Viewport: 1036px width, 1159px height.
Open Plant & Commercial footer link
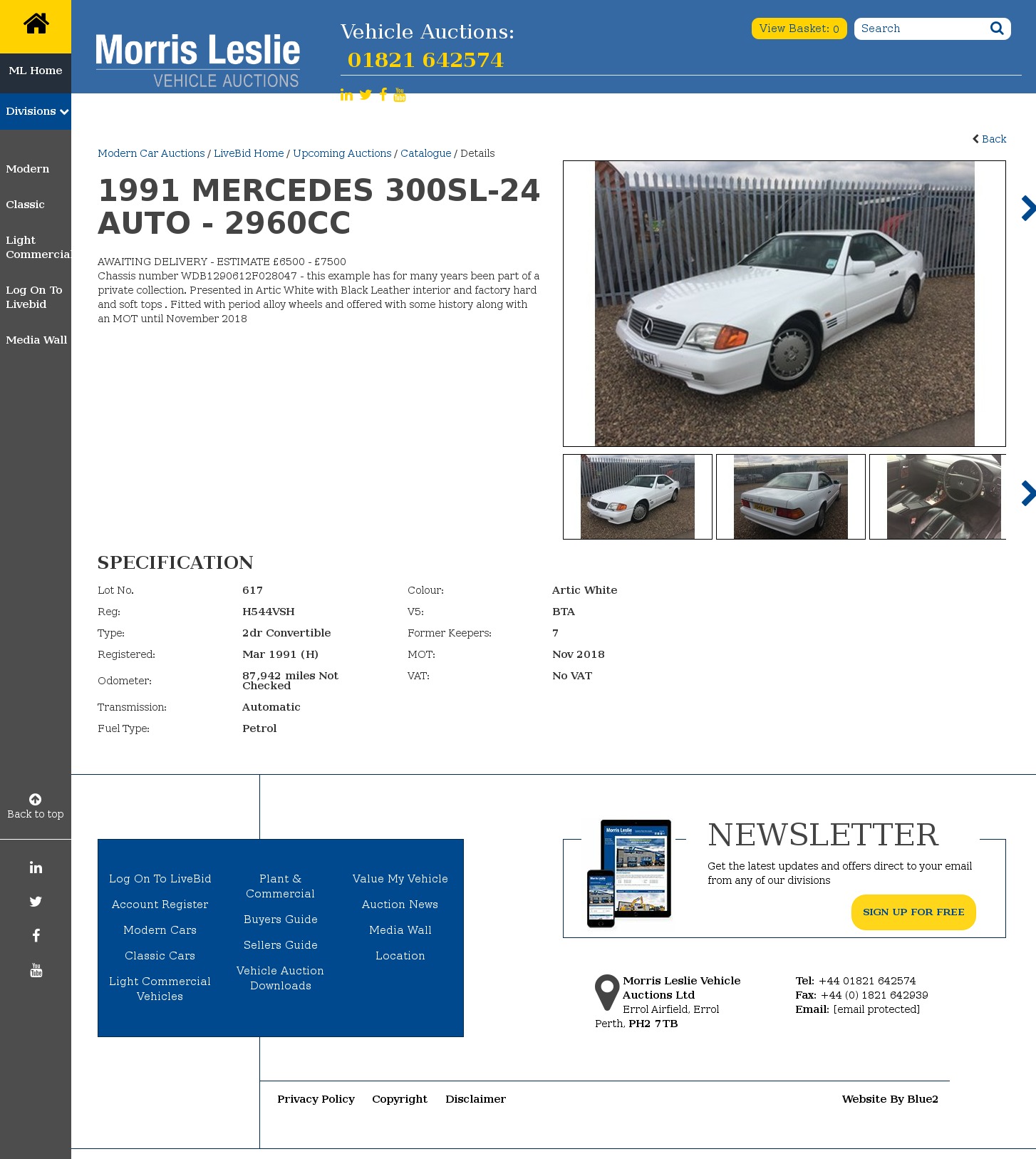coord(280,886)
